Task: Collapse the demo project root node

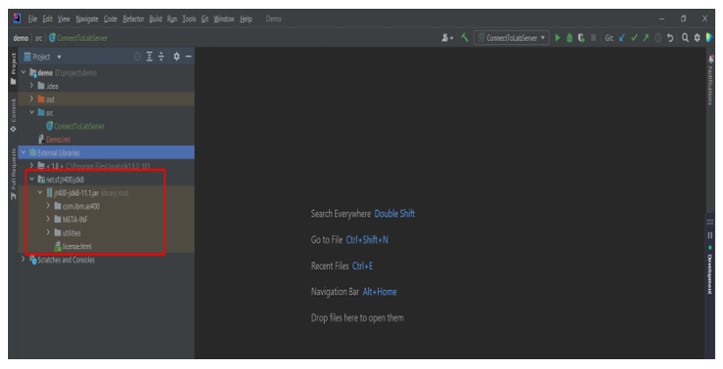Action: click(24, 73)
